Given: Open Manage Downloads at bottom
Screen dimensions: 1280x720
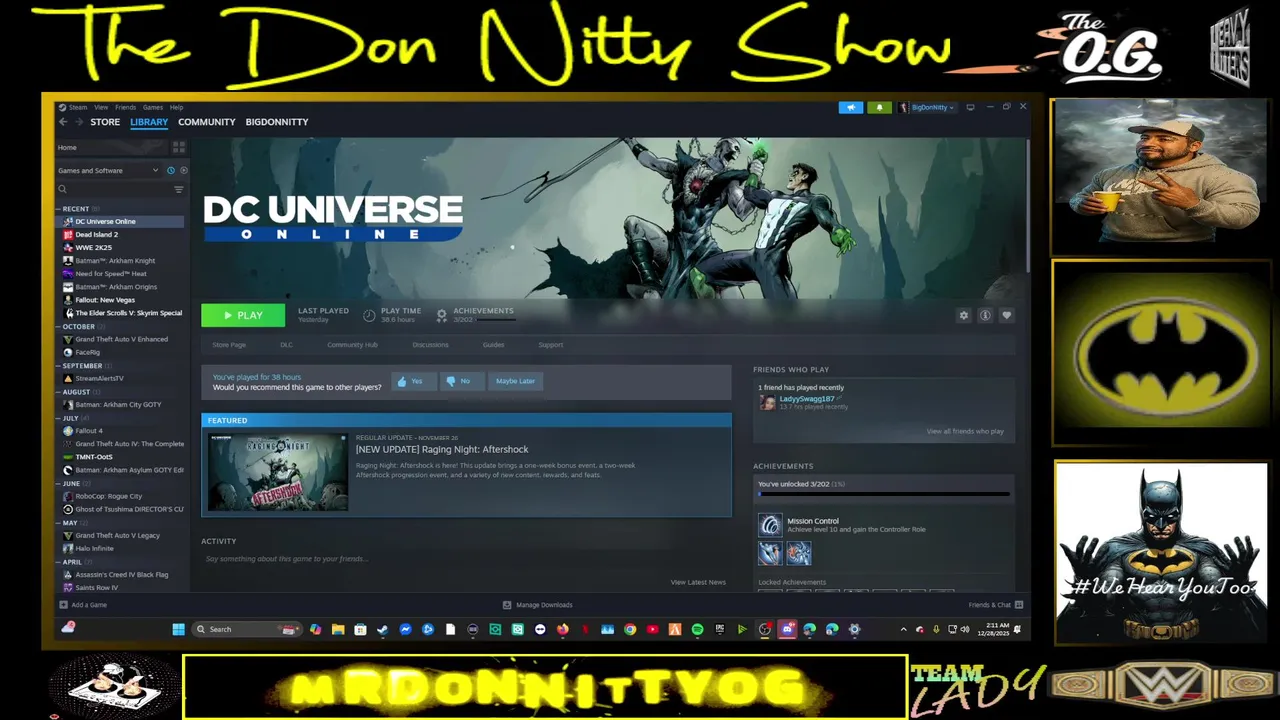Looking at the screenshot, I should pos(537,605).
